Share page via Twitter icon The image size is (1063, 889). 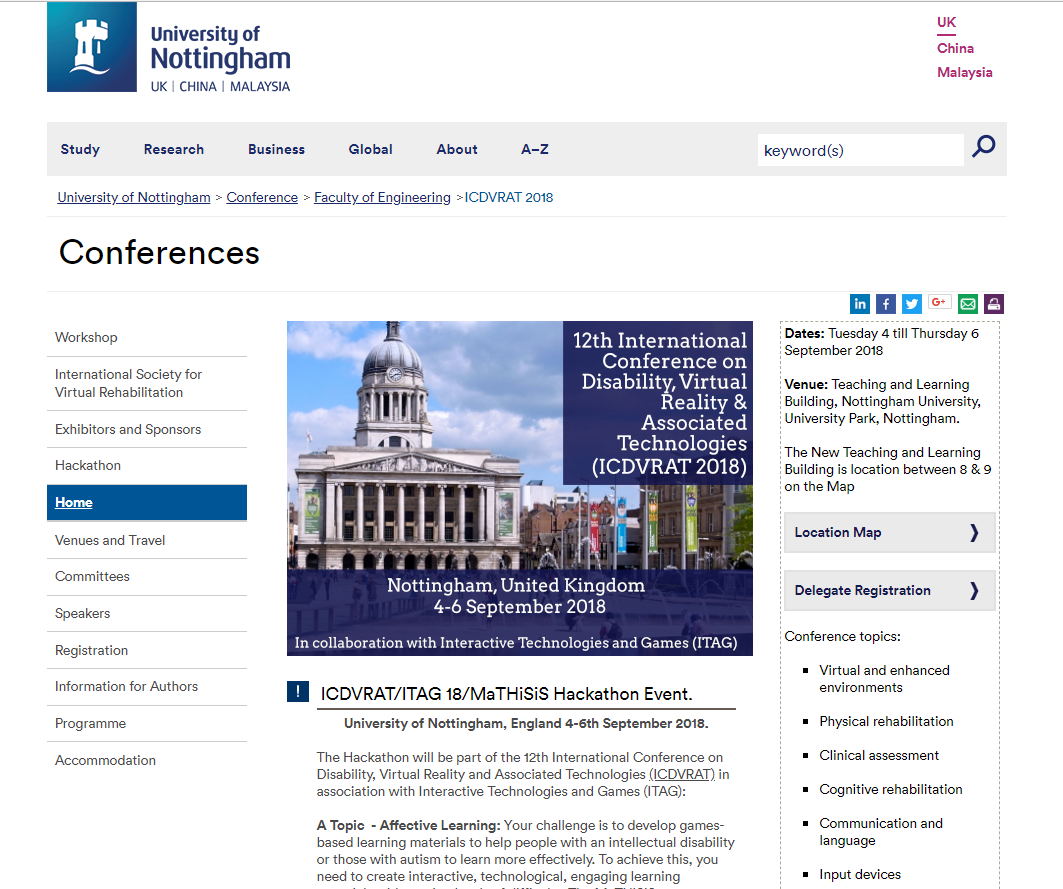click(x=912, y=304)
